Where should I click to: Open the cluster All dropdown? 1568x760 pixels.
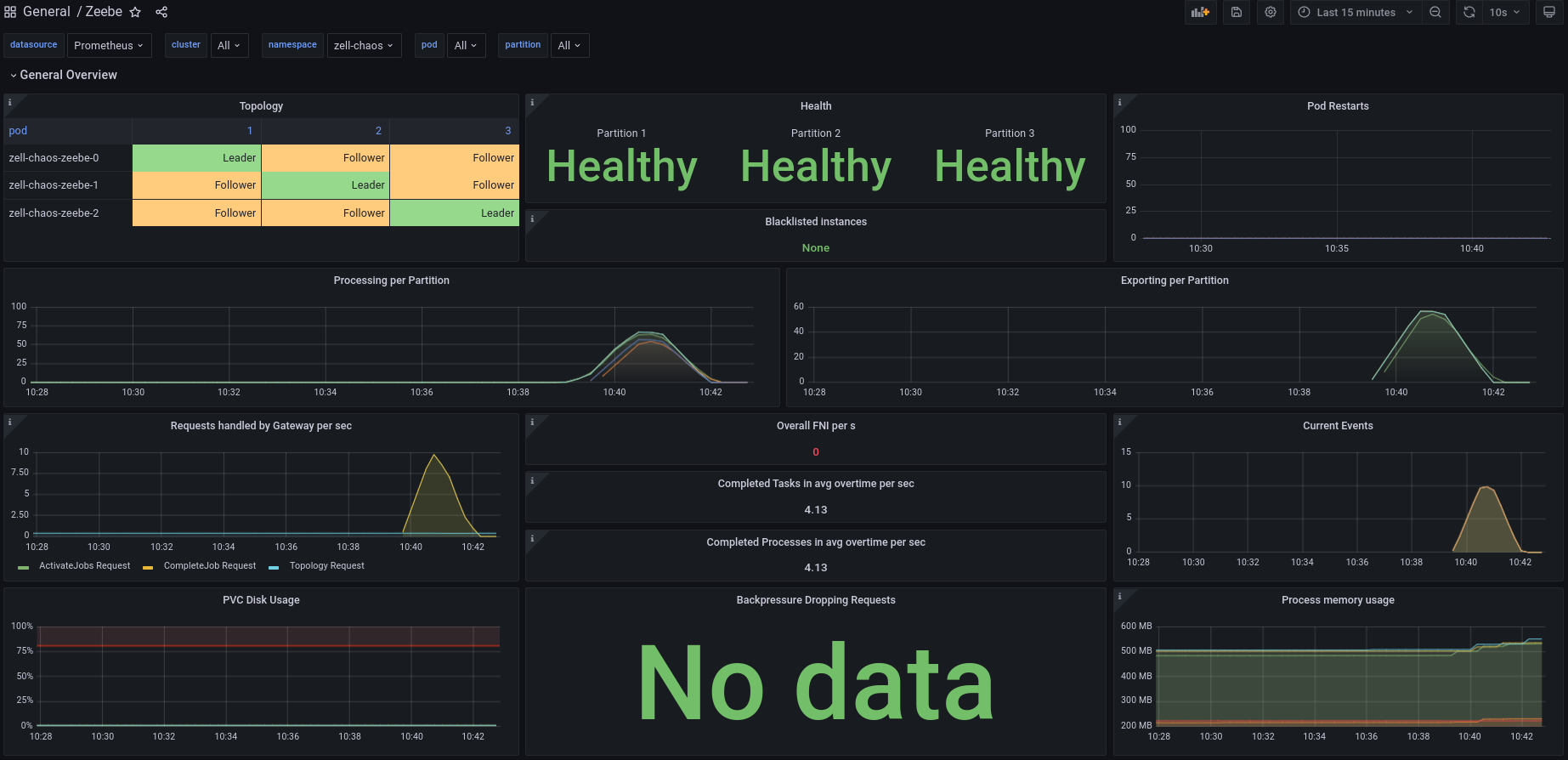click(x=229, y=45)
